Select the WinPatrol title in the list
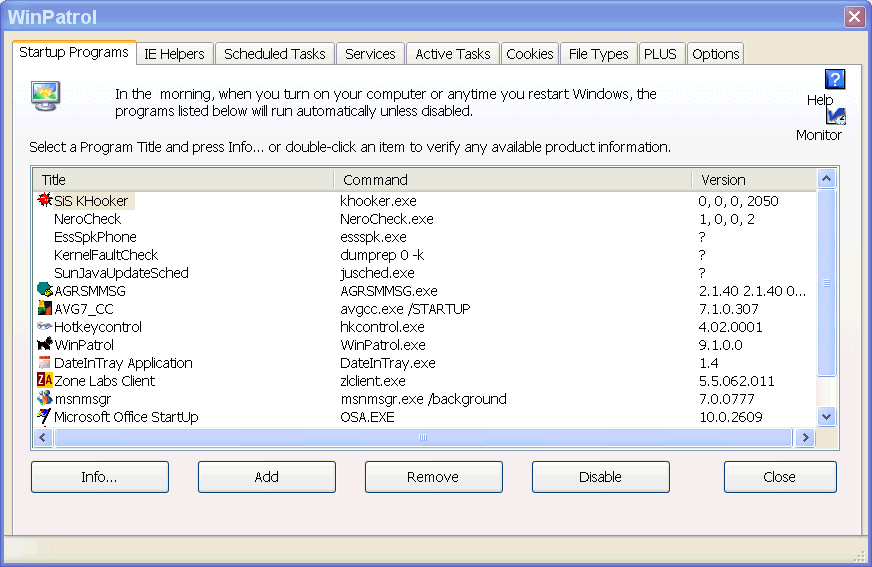 [83, 345]
